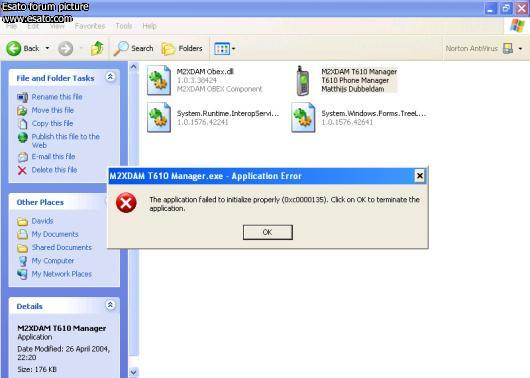The image size is (530, 378).
Task: Click the task pane scroll down arrow
Action: click(x=134, y=372)
